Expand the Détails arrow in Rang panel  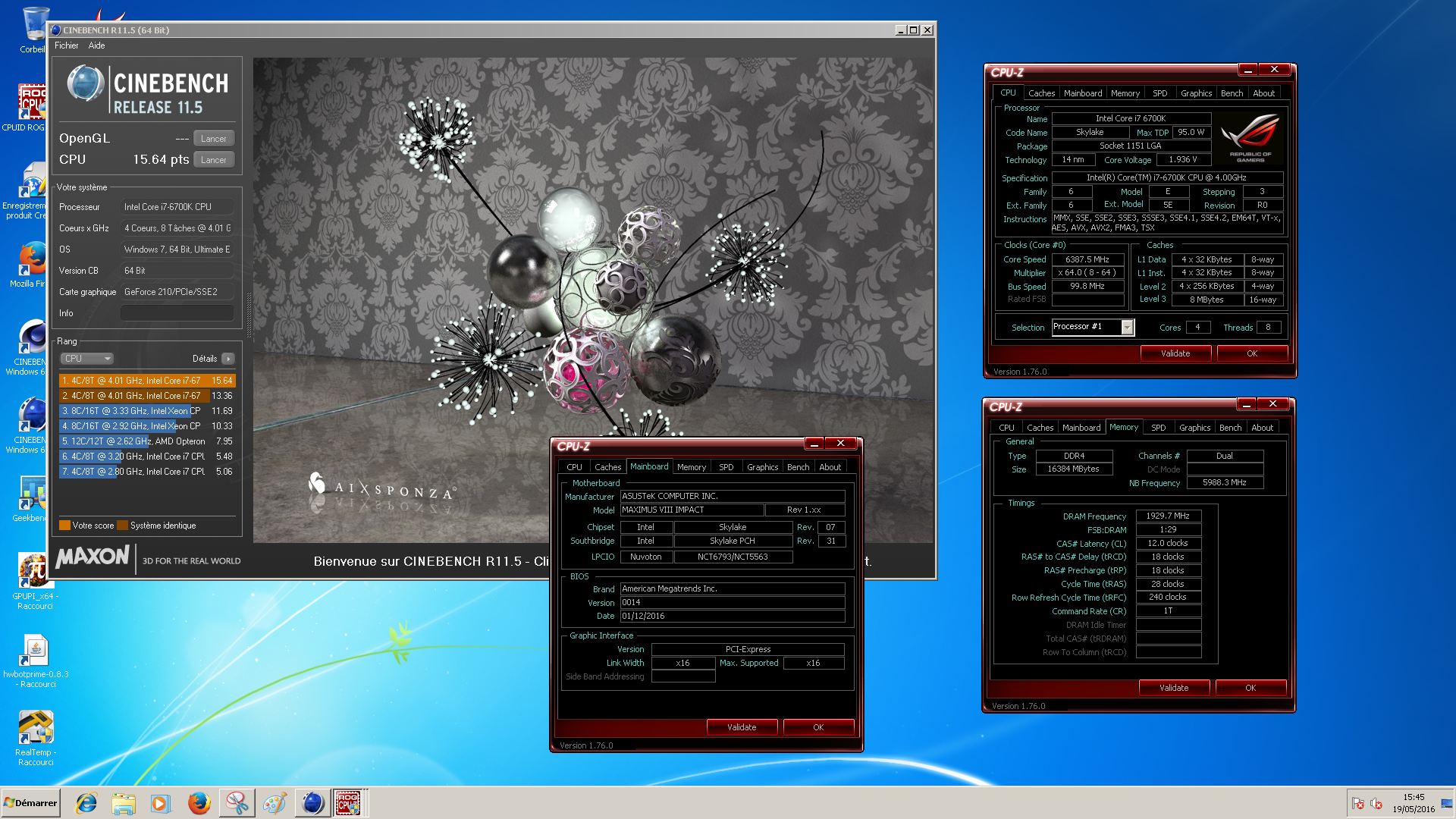coord(227,359)
